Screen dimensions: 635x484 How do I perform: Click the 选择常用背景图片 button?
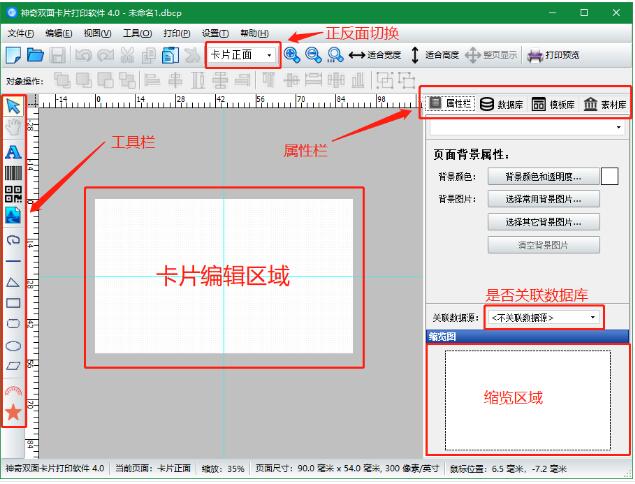click(x=543, y=199)
